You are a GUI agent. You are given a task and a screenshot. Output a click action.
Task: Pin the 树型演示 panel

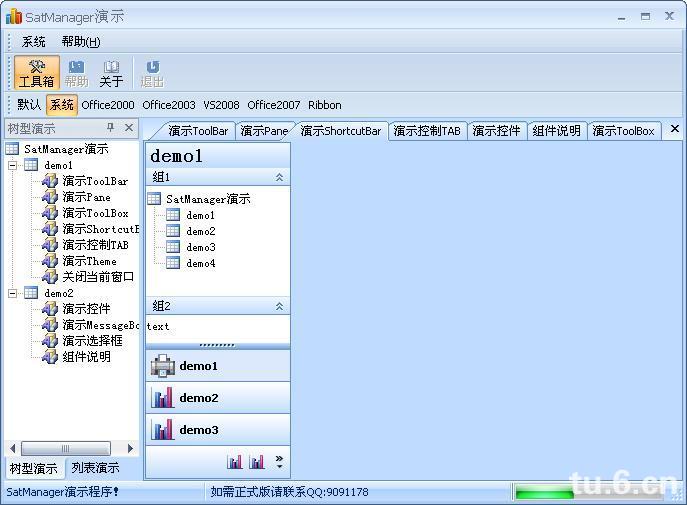[x=110, y=127]
